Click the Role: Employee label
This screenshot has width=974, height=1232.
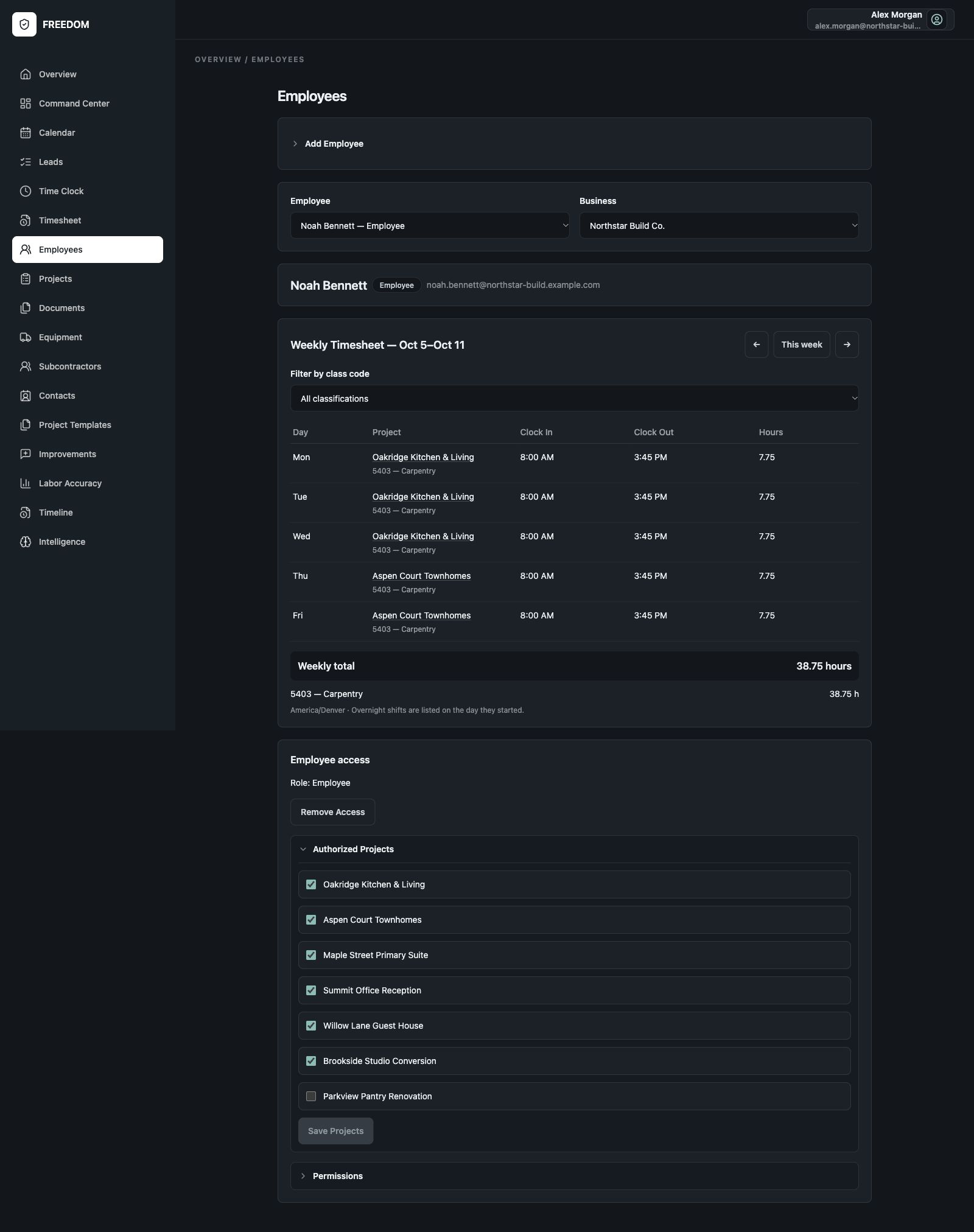pyautogui.click(x=320, y=783)
